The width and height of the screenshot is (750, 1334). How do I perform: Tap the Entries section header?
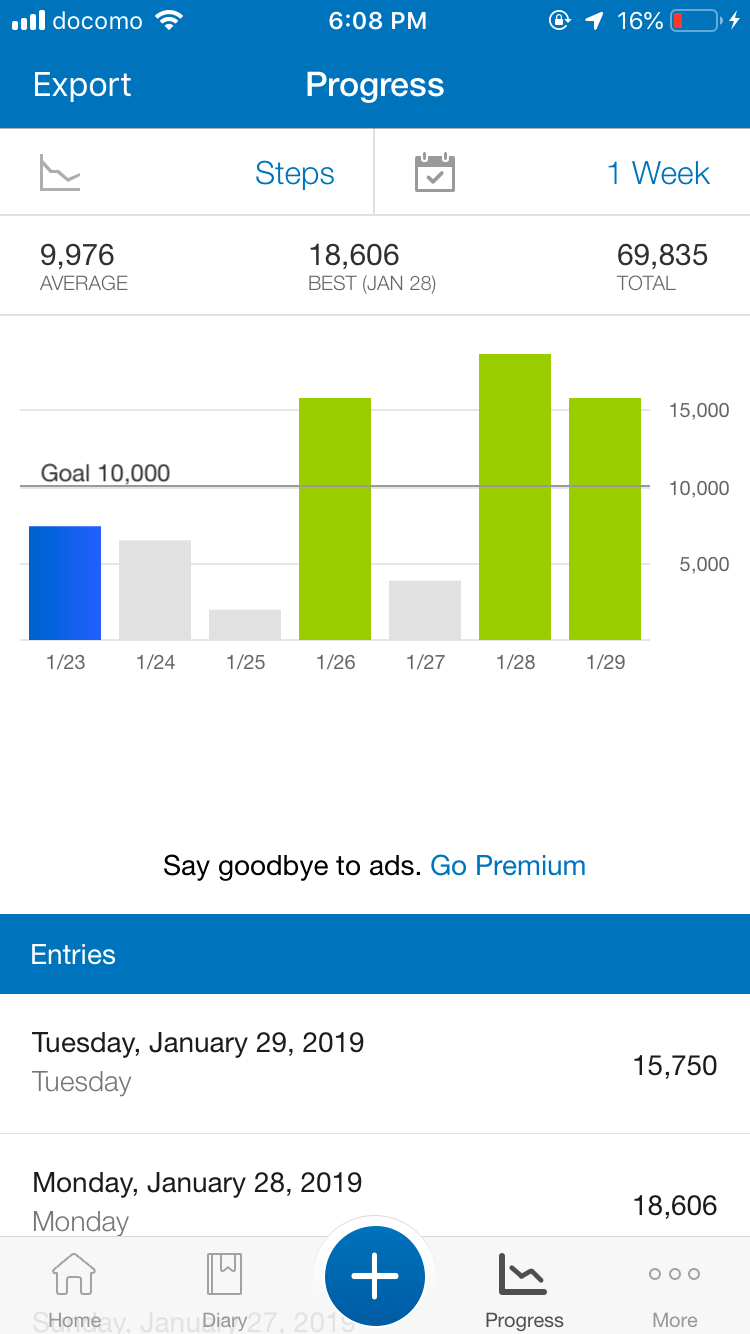click(x=375, y=954)
